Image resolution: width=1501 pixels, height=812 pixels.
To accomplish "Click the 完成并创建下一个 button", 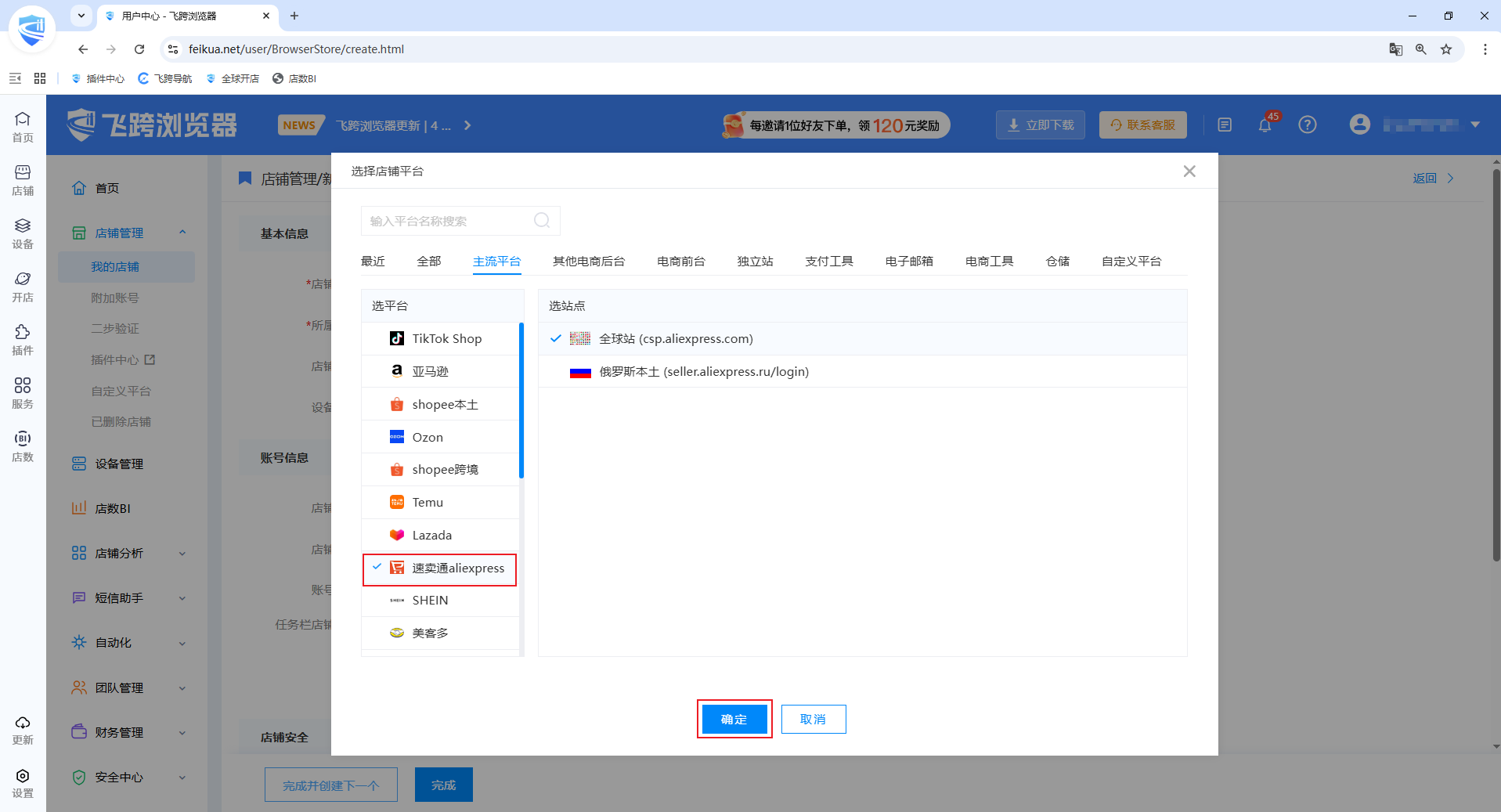I will pyautogui.click(x=331, y=785).
